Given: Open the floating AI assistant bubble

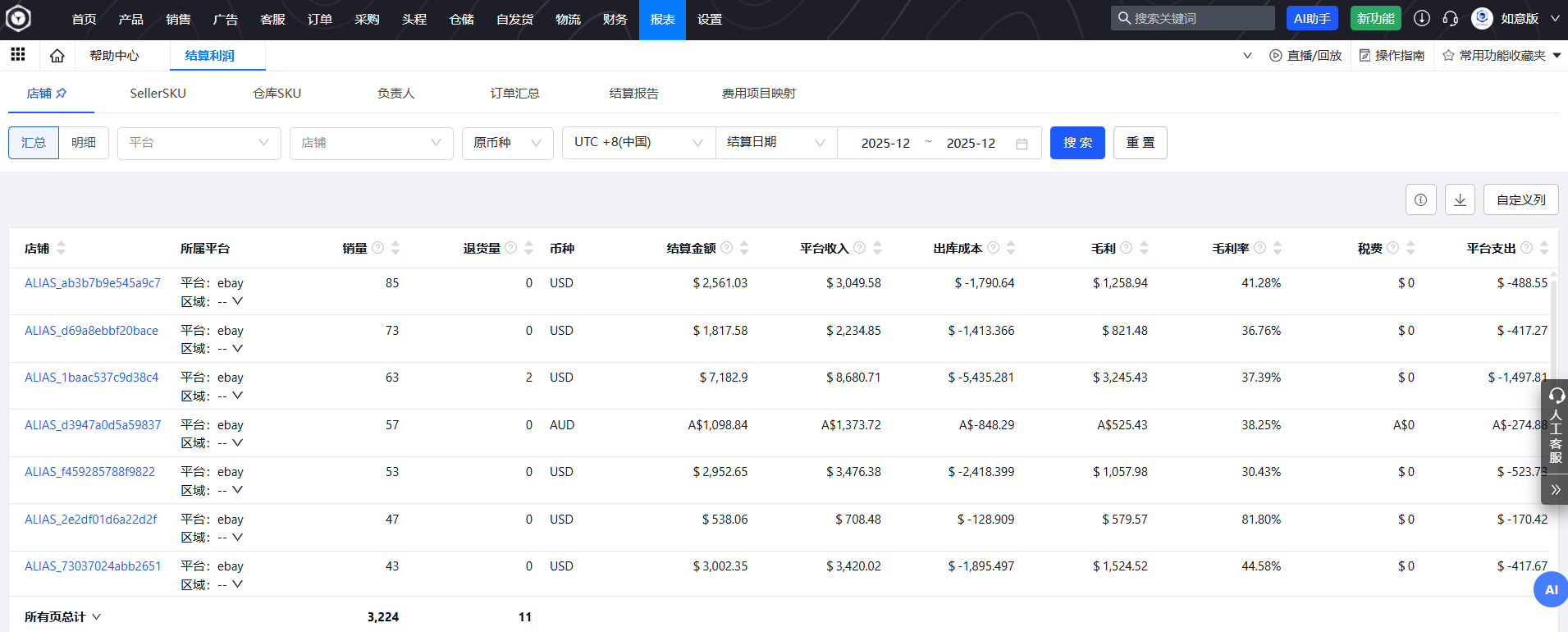Looking at the screenshot, I should (x=1550, y=589).
